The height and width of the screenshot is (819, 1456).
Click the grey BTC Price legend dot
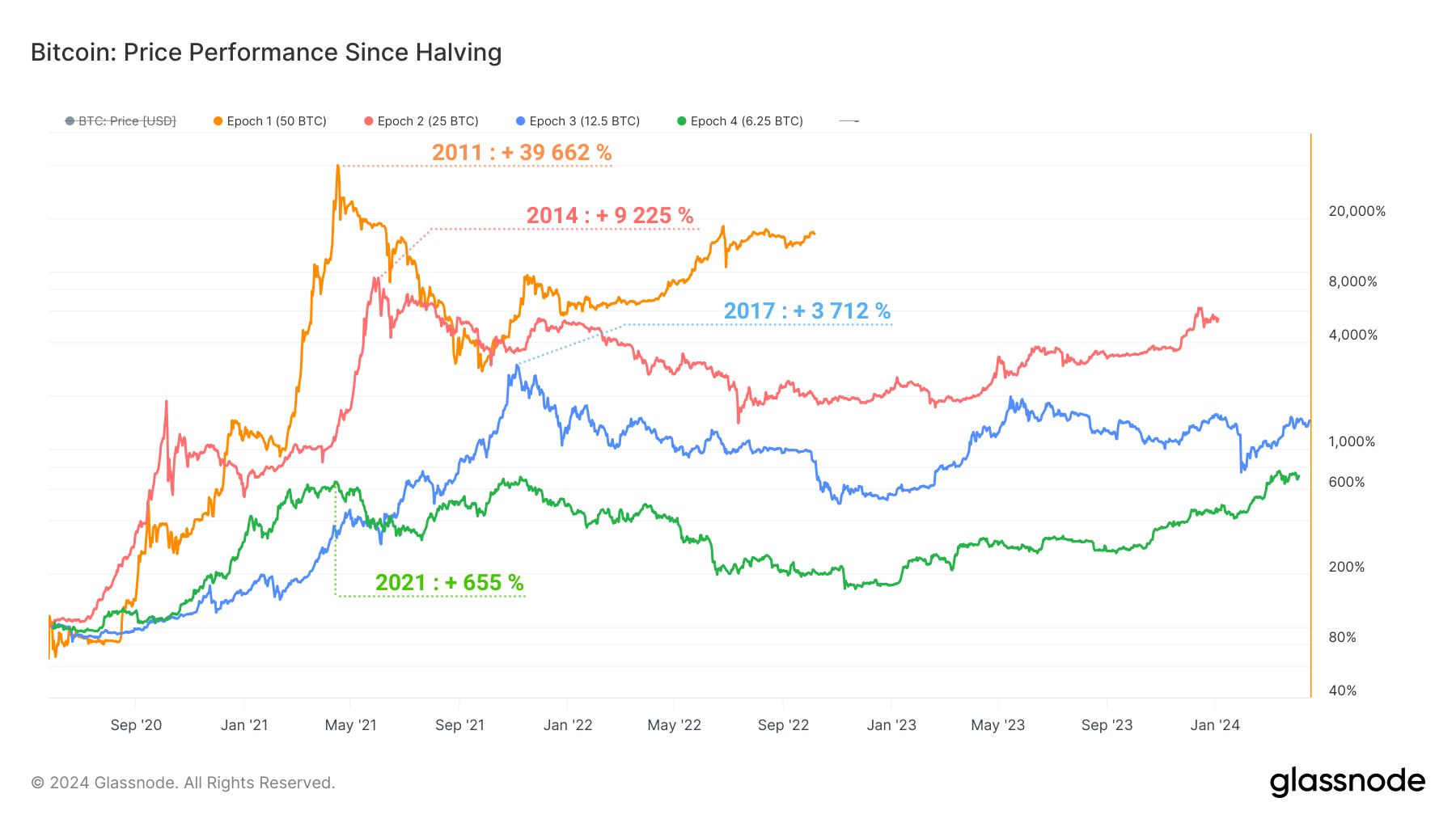(x=70, y=121)
